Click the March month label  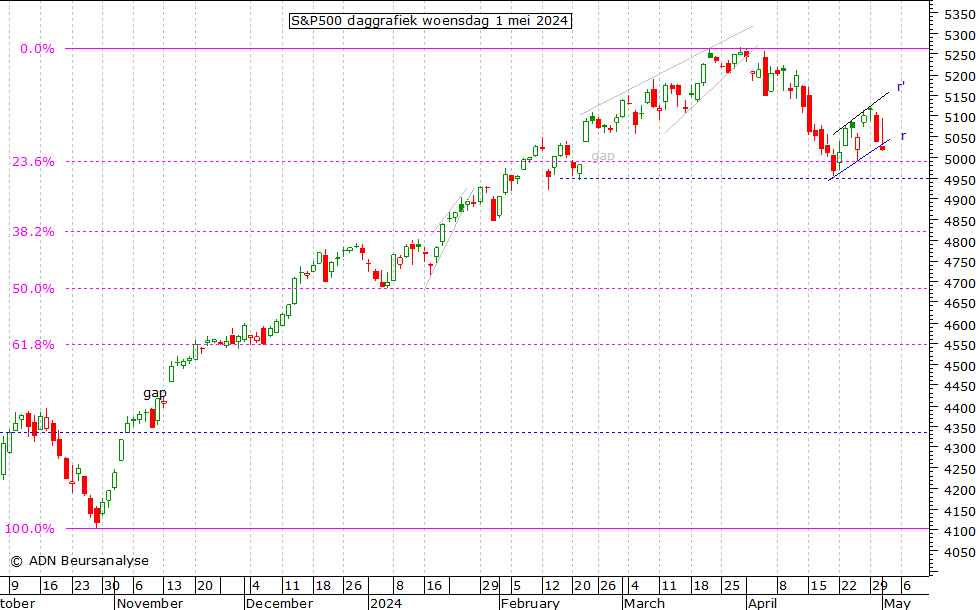click(644, 603)
